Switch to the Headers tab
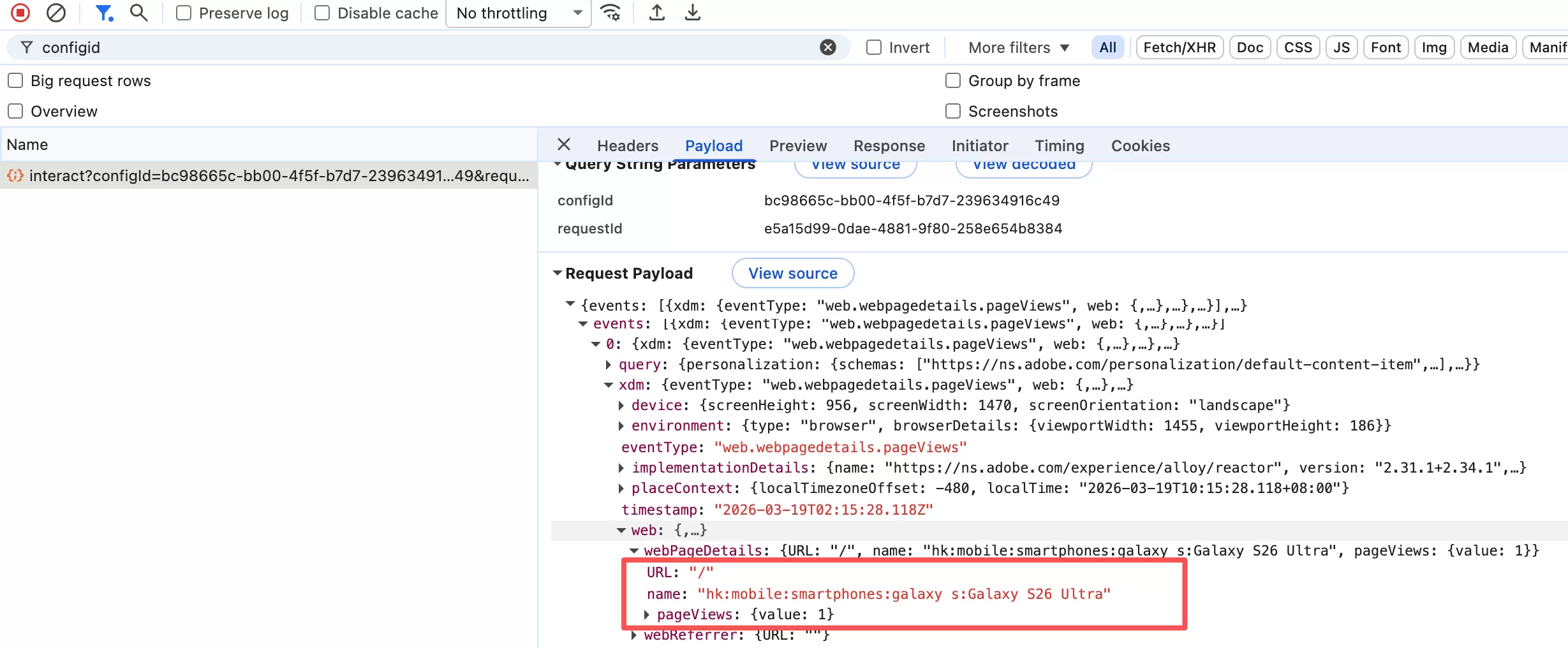The height and width of the screenshot is (648, 1568). pyautogui.click(x=628, y=145)
